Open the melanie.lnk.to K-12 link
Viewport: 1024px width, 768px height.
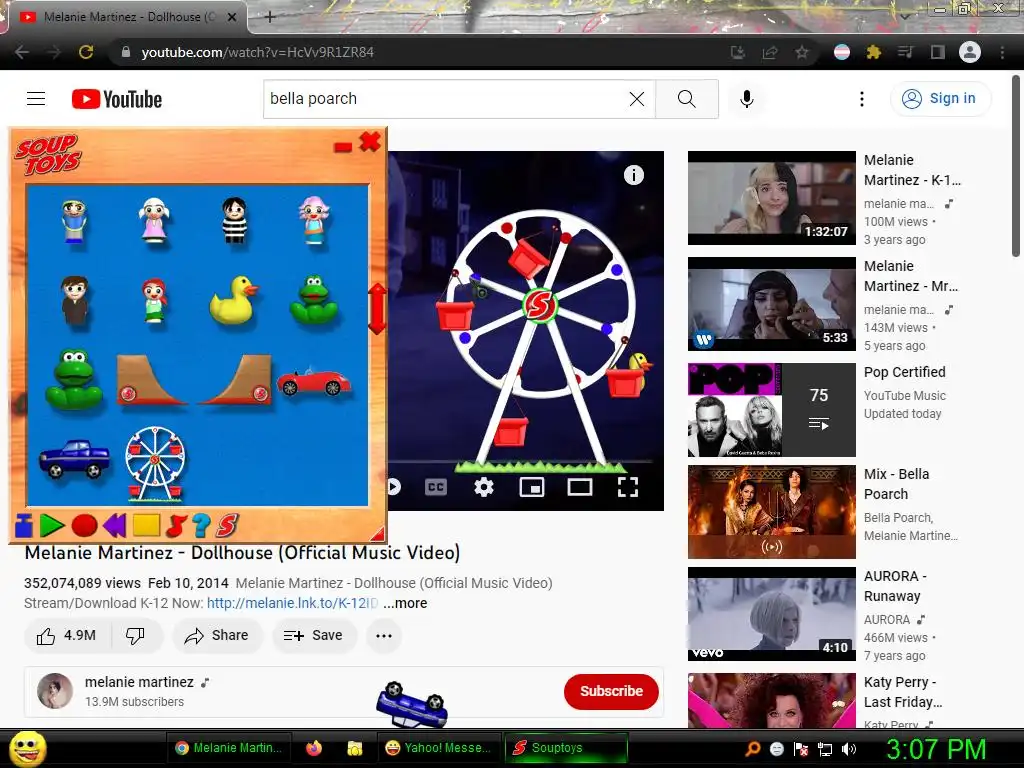[x=292, y=603]
